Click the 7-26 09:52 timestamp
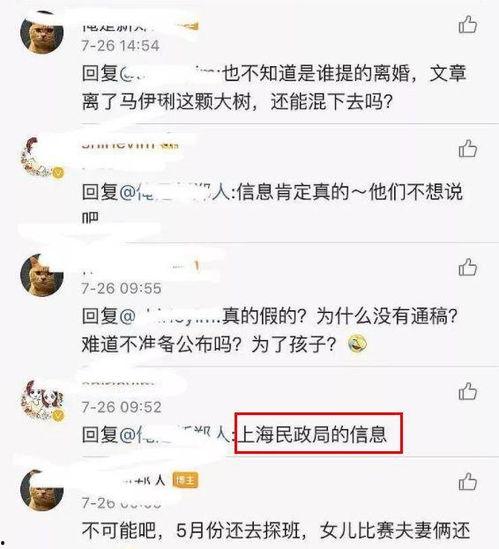The height and width of the screenshot is (549, 499). pyautogui.click(x=122, y=407)
